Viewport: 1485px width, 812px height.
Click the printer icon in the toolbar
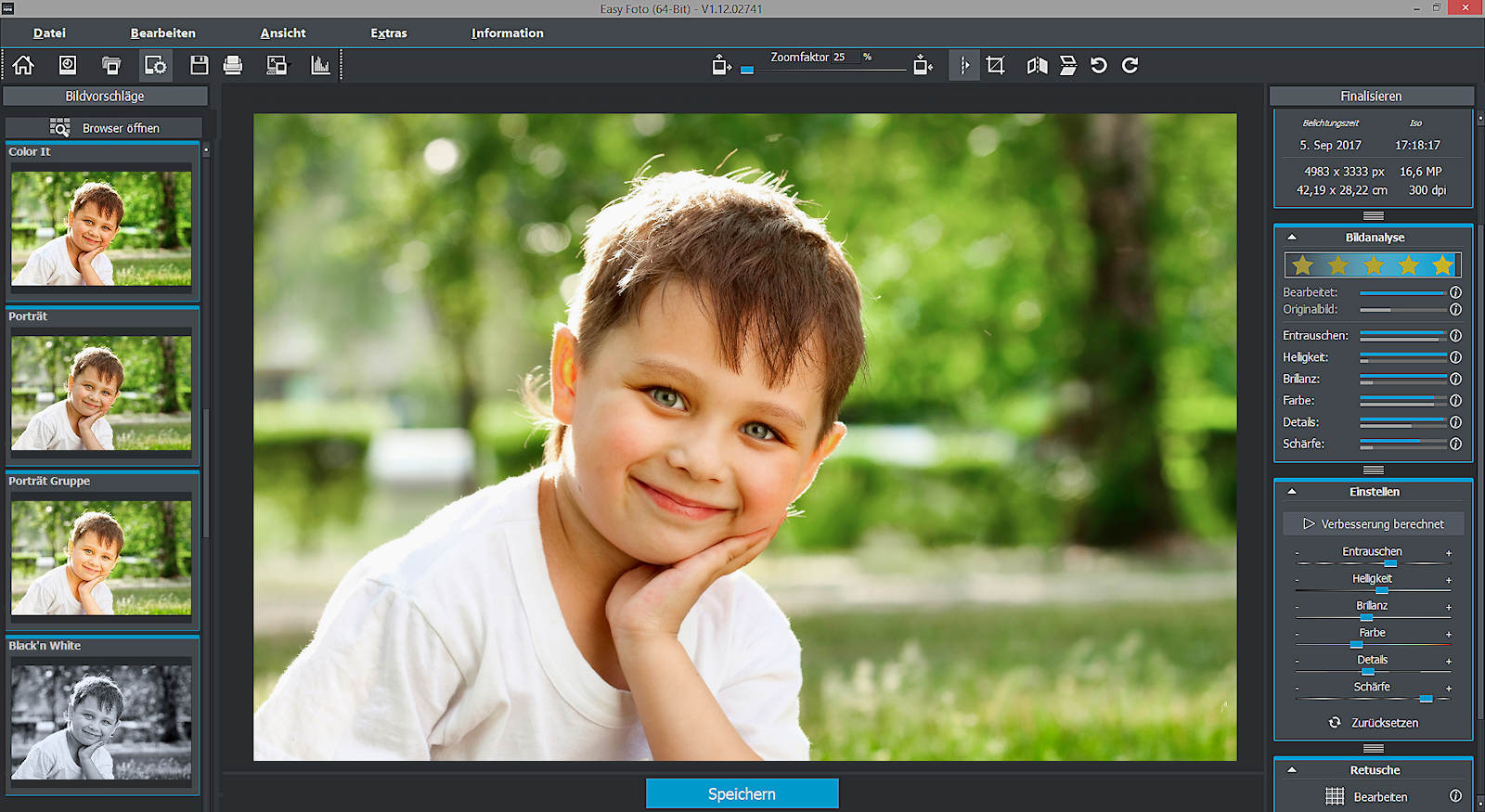233,65
